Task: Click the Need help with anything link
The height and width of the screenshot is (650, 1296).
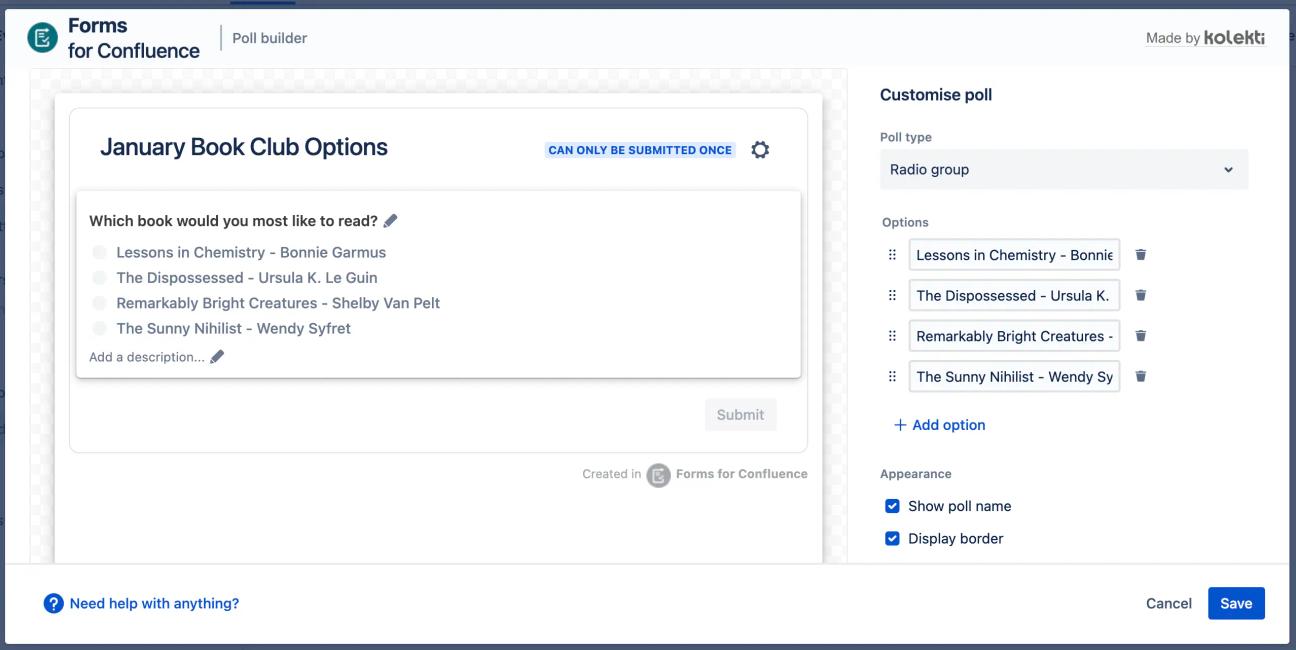Action: (x=154, y=604)
